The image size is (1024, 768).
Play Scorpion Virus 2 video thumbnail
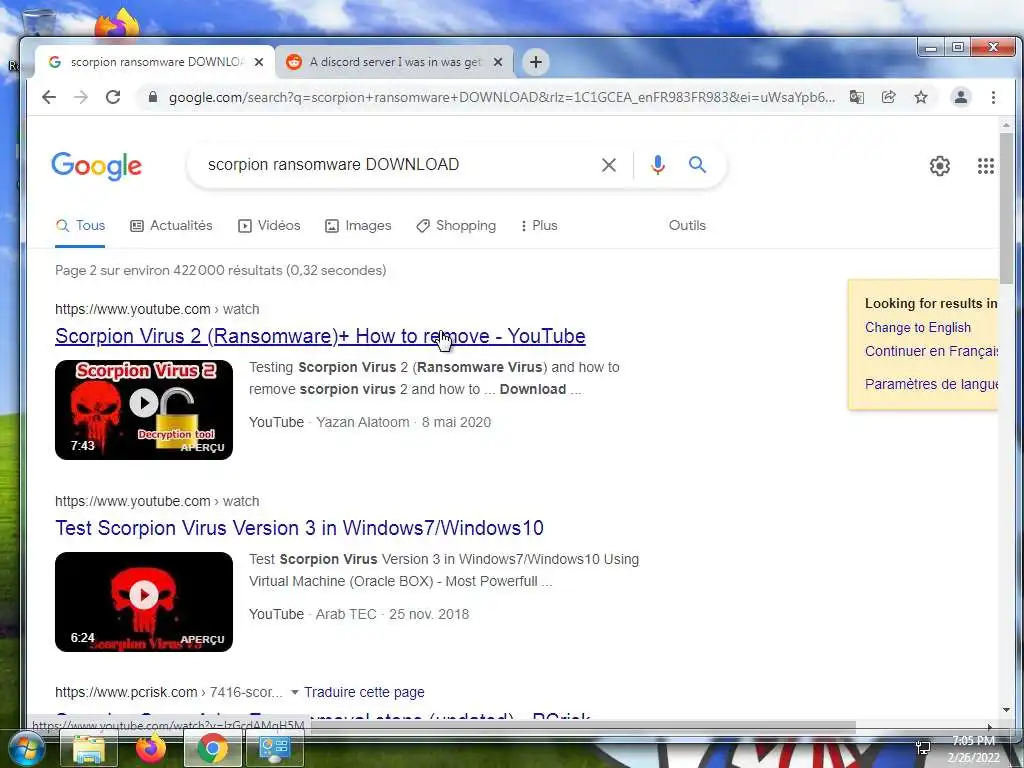[x=144, y=410]
